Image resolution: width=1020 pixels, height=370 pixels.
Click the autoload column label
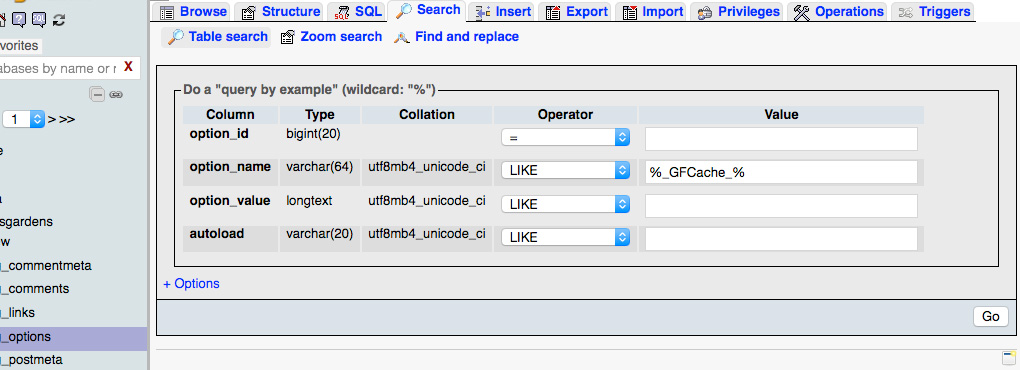pyautogui.click(x=217, y=233)
